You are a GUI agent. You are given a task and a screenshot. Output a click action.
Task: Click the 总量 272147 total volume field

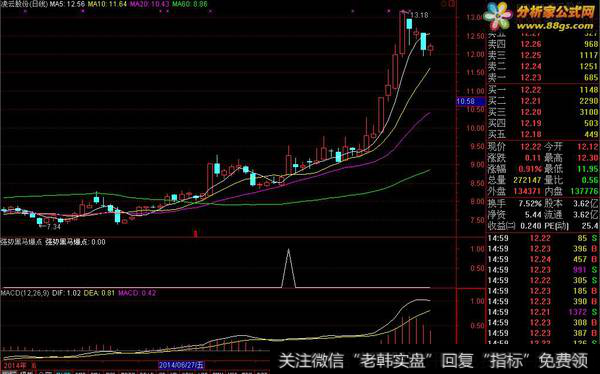(514, 180)
